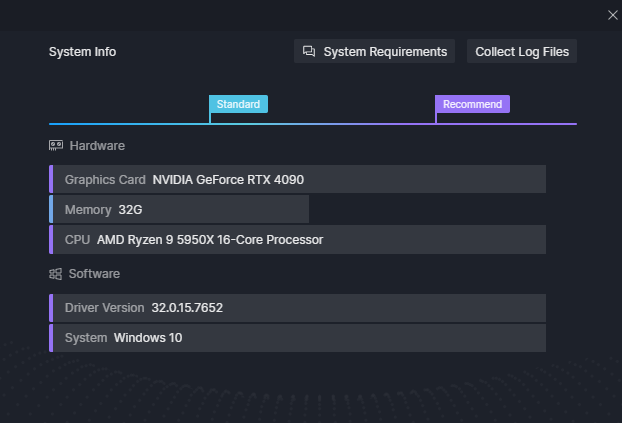Image resolution: width=622 pixels, height=423 pixels.
Task: Click the Hardware section heading
Action: point(97,146)
